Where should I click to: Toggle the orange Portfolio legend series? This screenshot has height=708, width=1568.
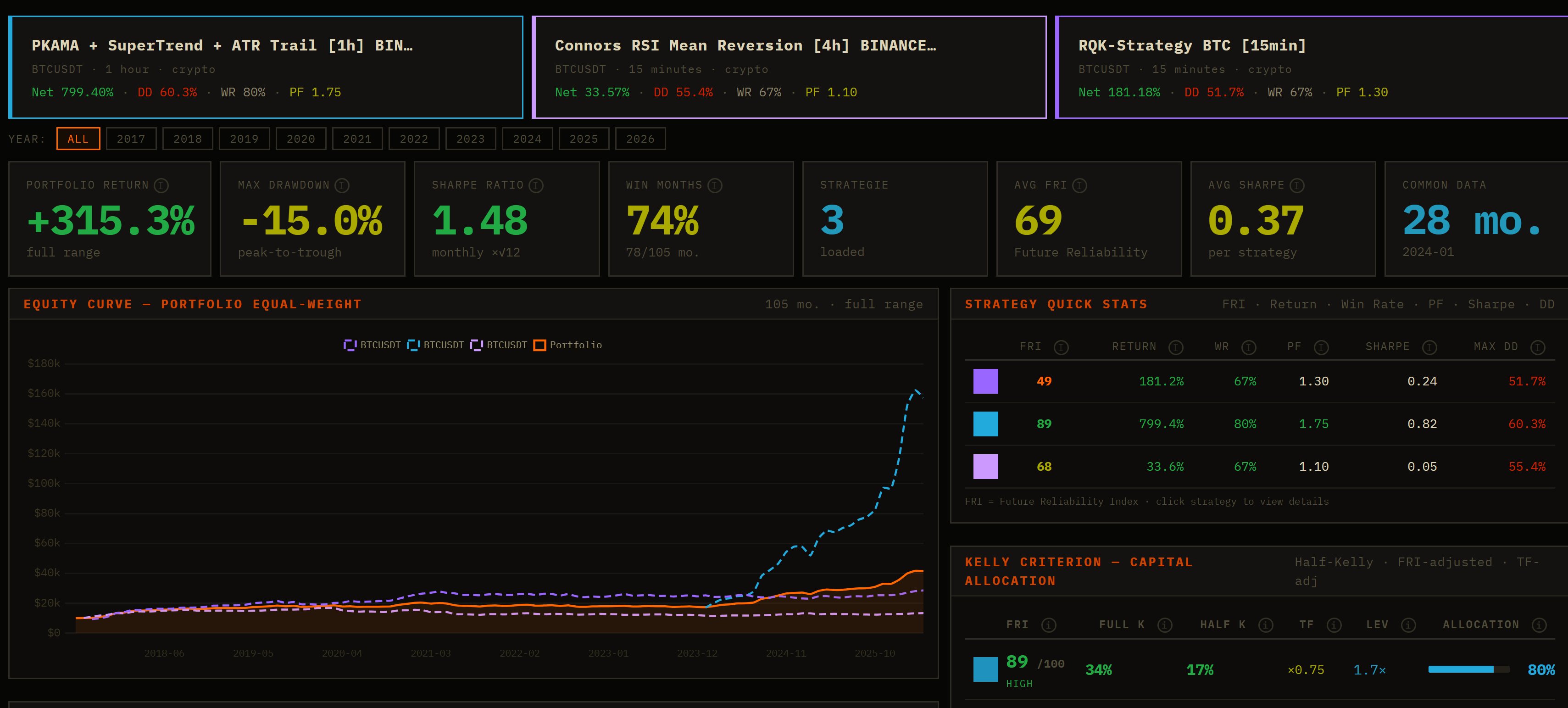click(x=567, y=345)
